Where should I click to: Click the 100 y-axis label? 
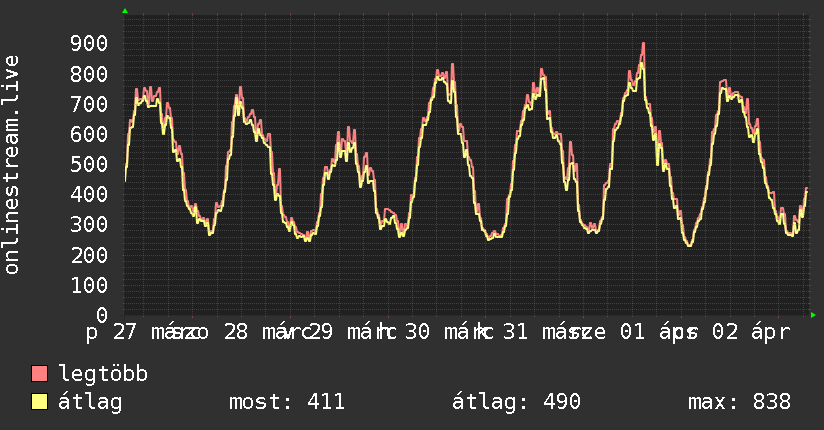(89, 285)
